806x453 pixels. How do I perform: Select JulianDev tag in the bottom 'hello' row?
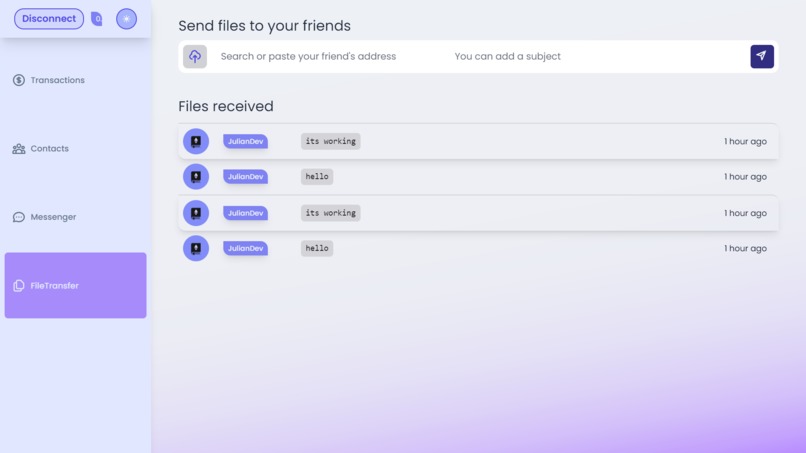tap(245, 248)
